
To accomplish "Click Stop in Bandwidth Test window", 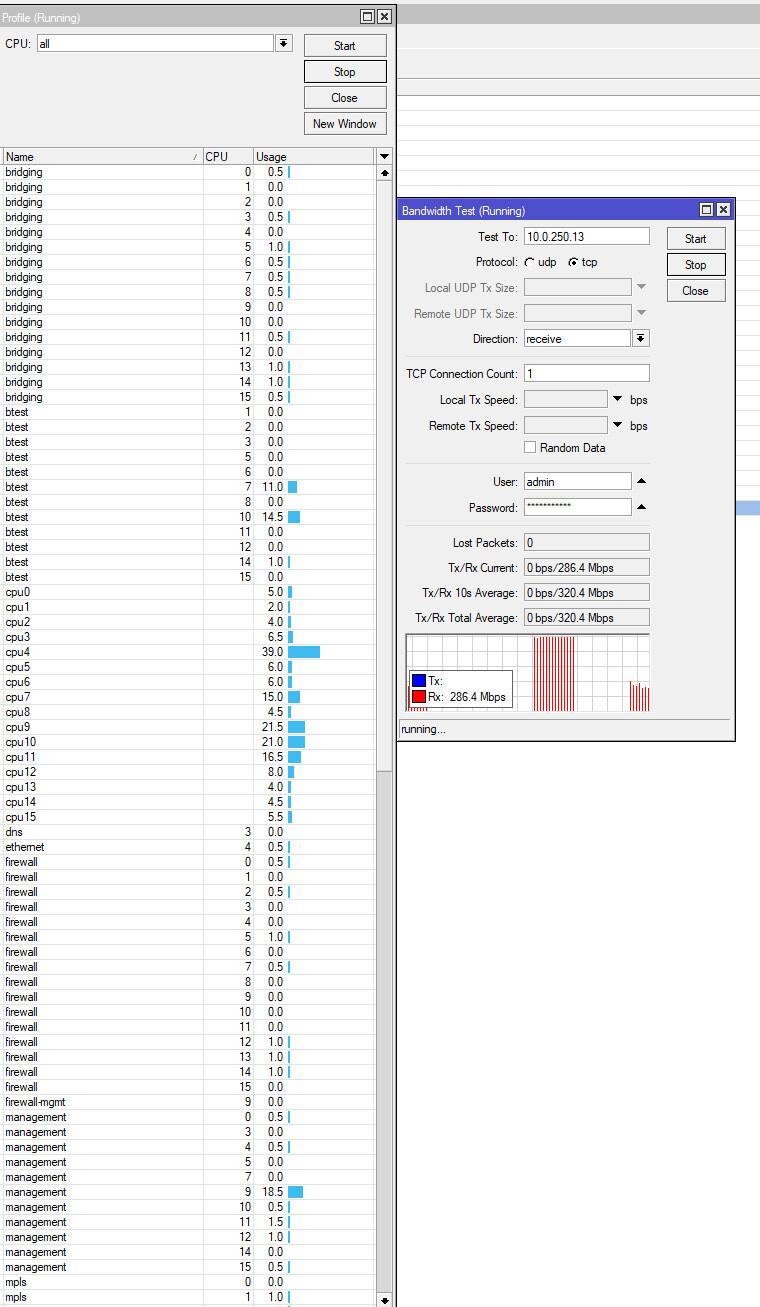I will click(x=696, y=265).
